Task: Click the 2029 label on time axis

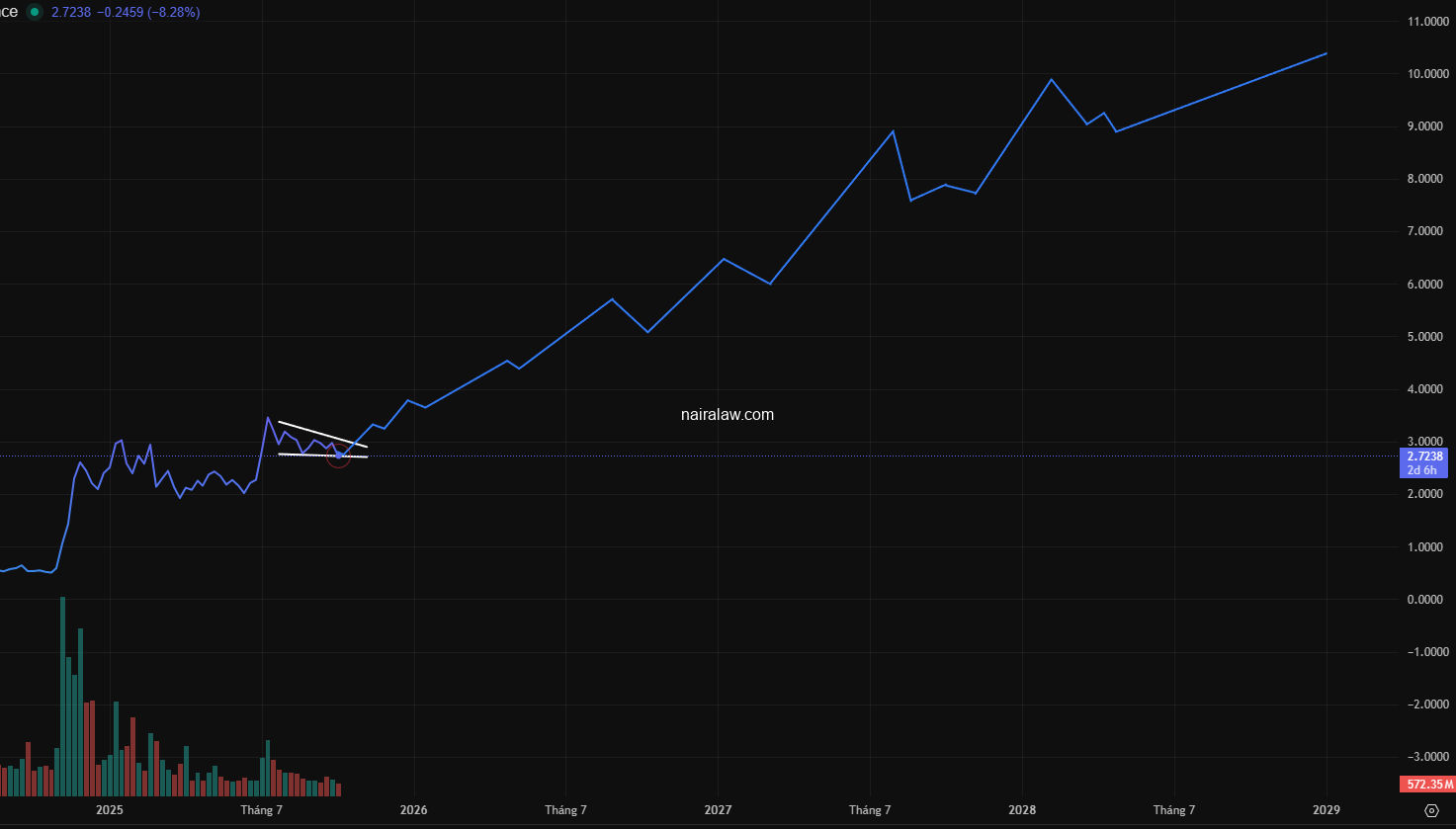Action: click(1326, 810)
